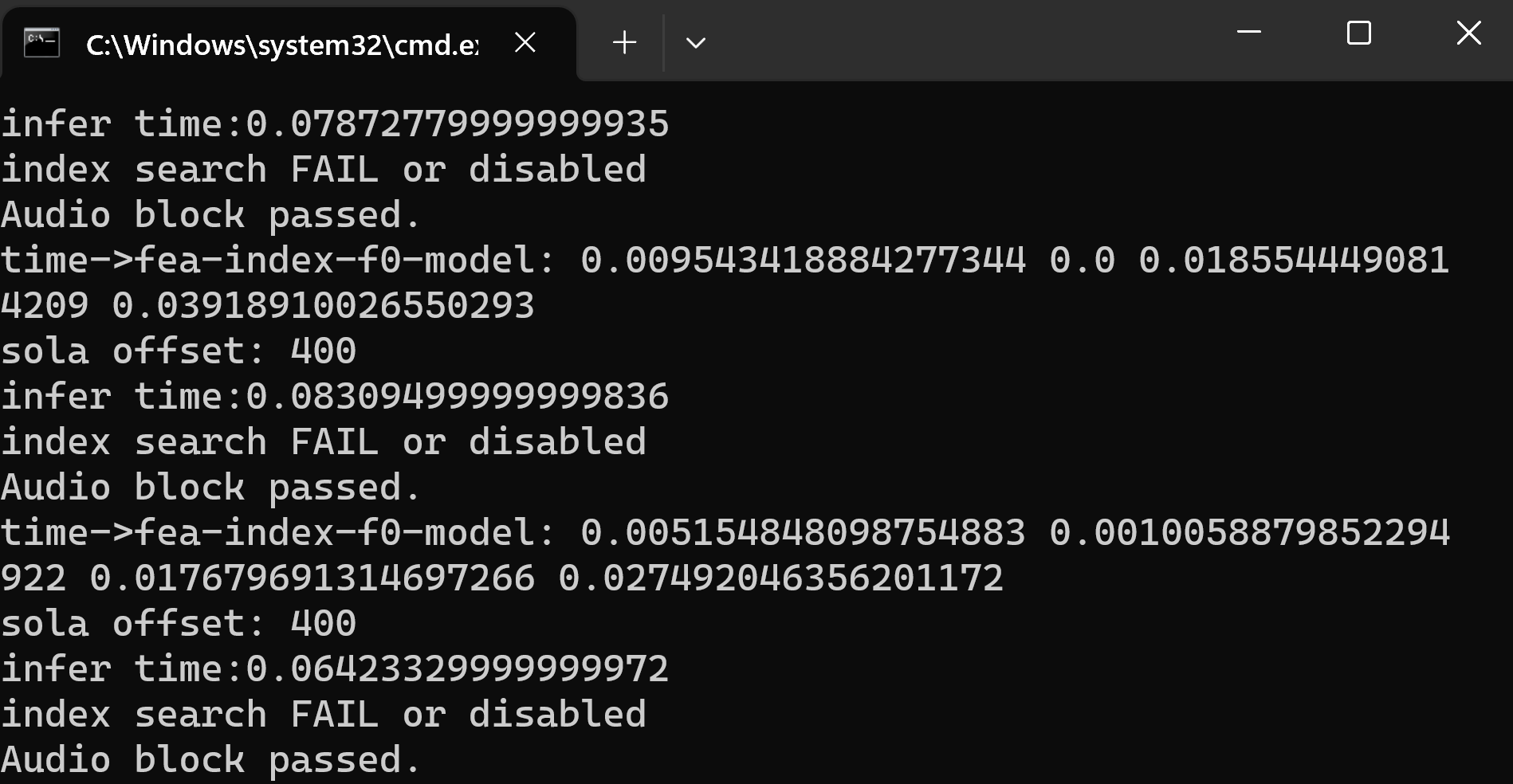Click the first 'index search FAIL or disabled' line

[323, 170]
